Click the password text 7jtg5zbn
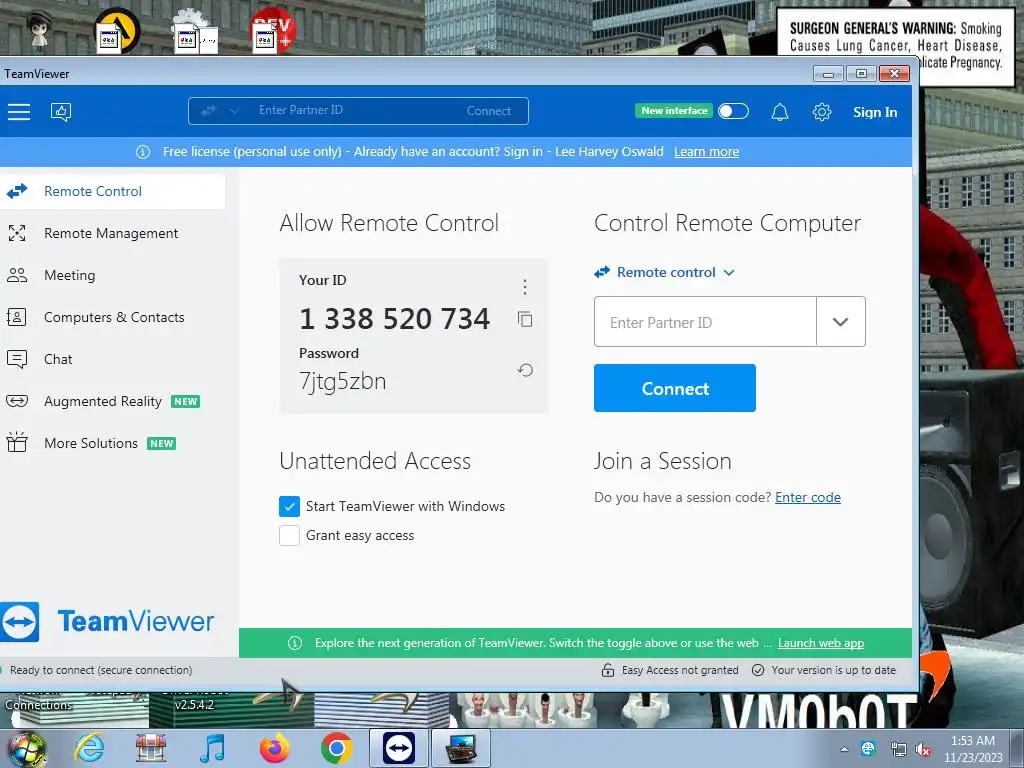 pos(343,381)
